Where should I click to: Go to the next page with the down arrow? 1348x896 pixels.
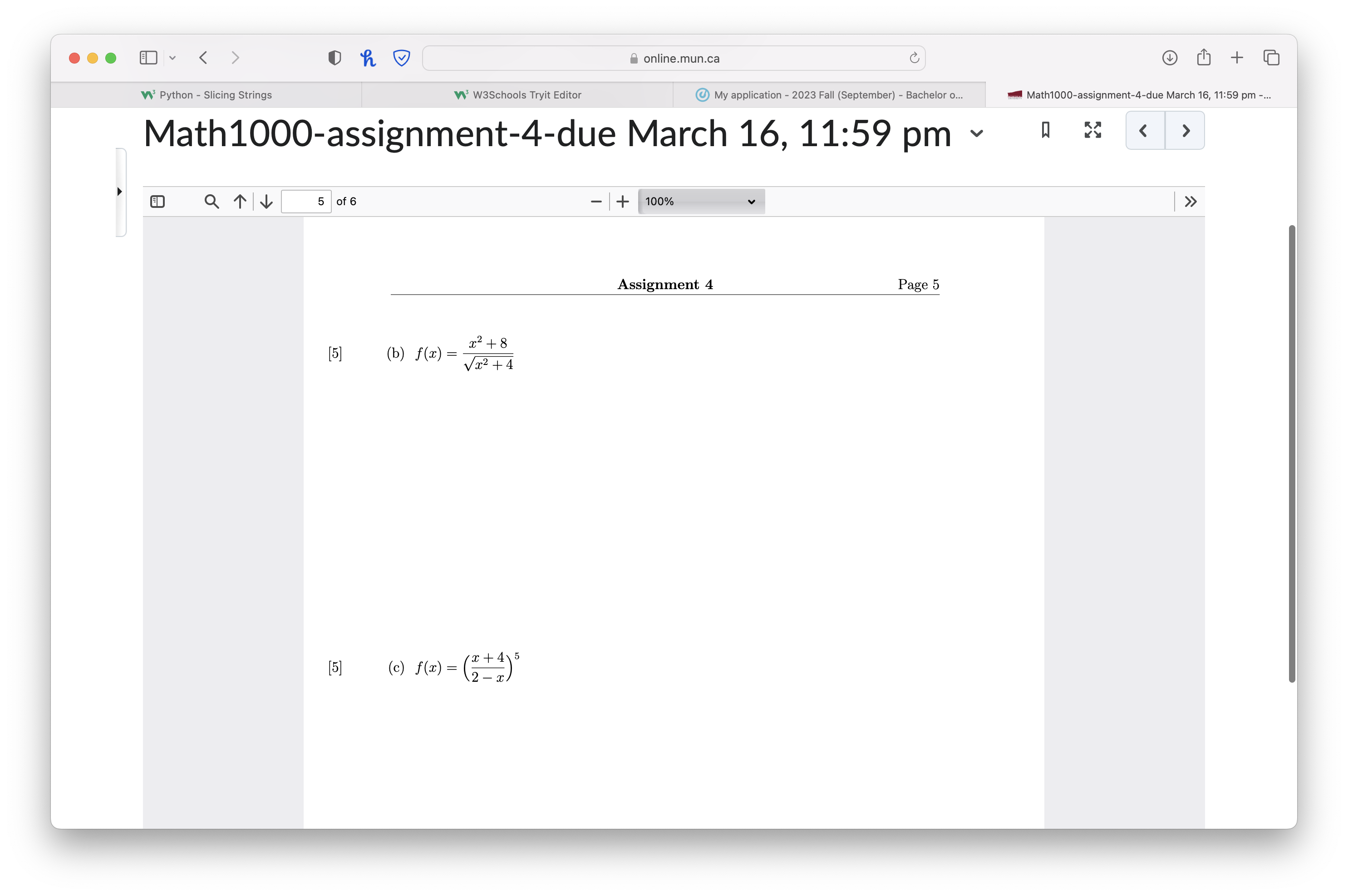pyautogui.click(x=266, y=201)
